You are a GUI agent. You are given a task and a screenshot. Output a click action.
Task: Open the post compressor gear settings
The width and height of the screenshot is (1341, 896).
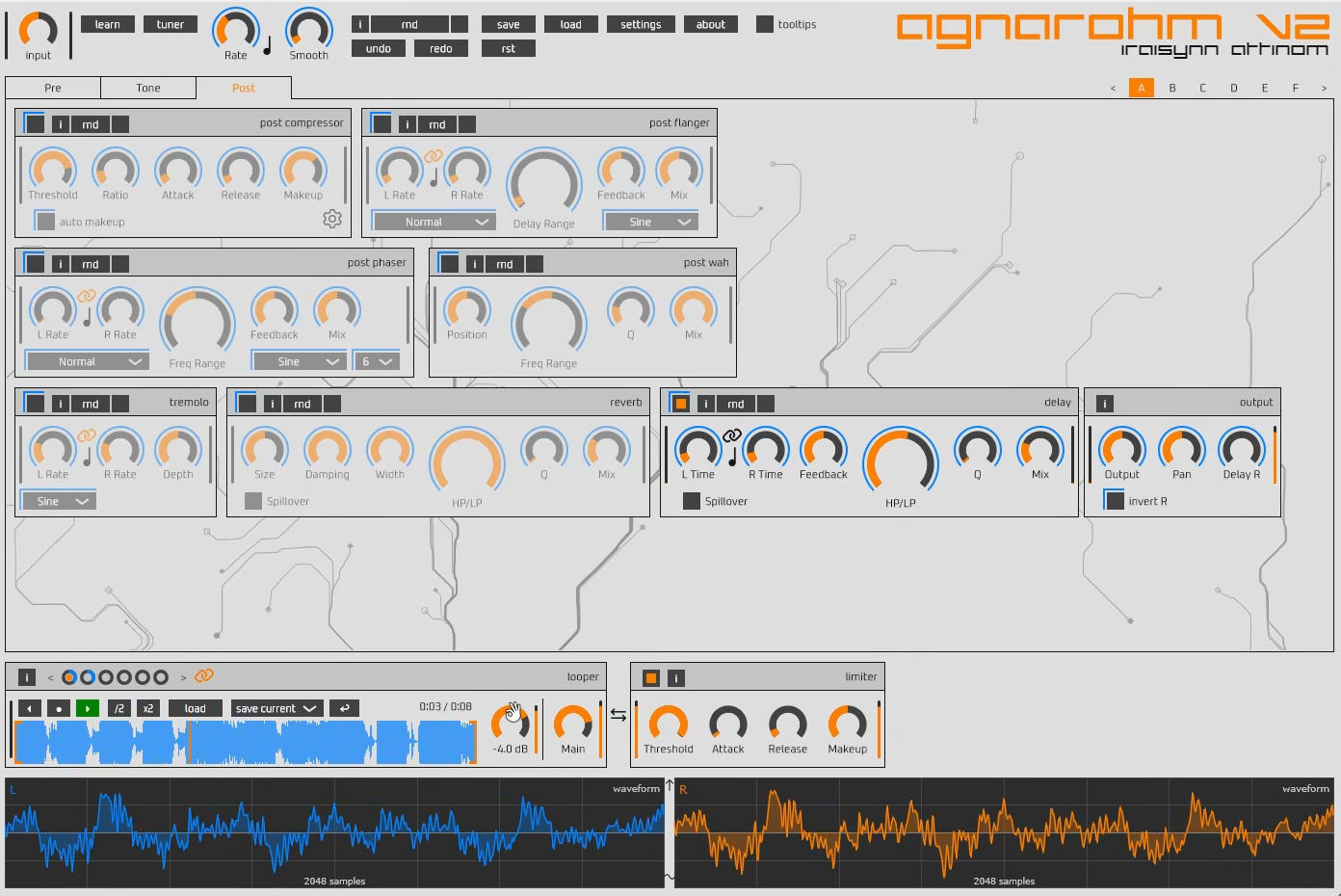[x=332, y=219]
